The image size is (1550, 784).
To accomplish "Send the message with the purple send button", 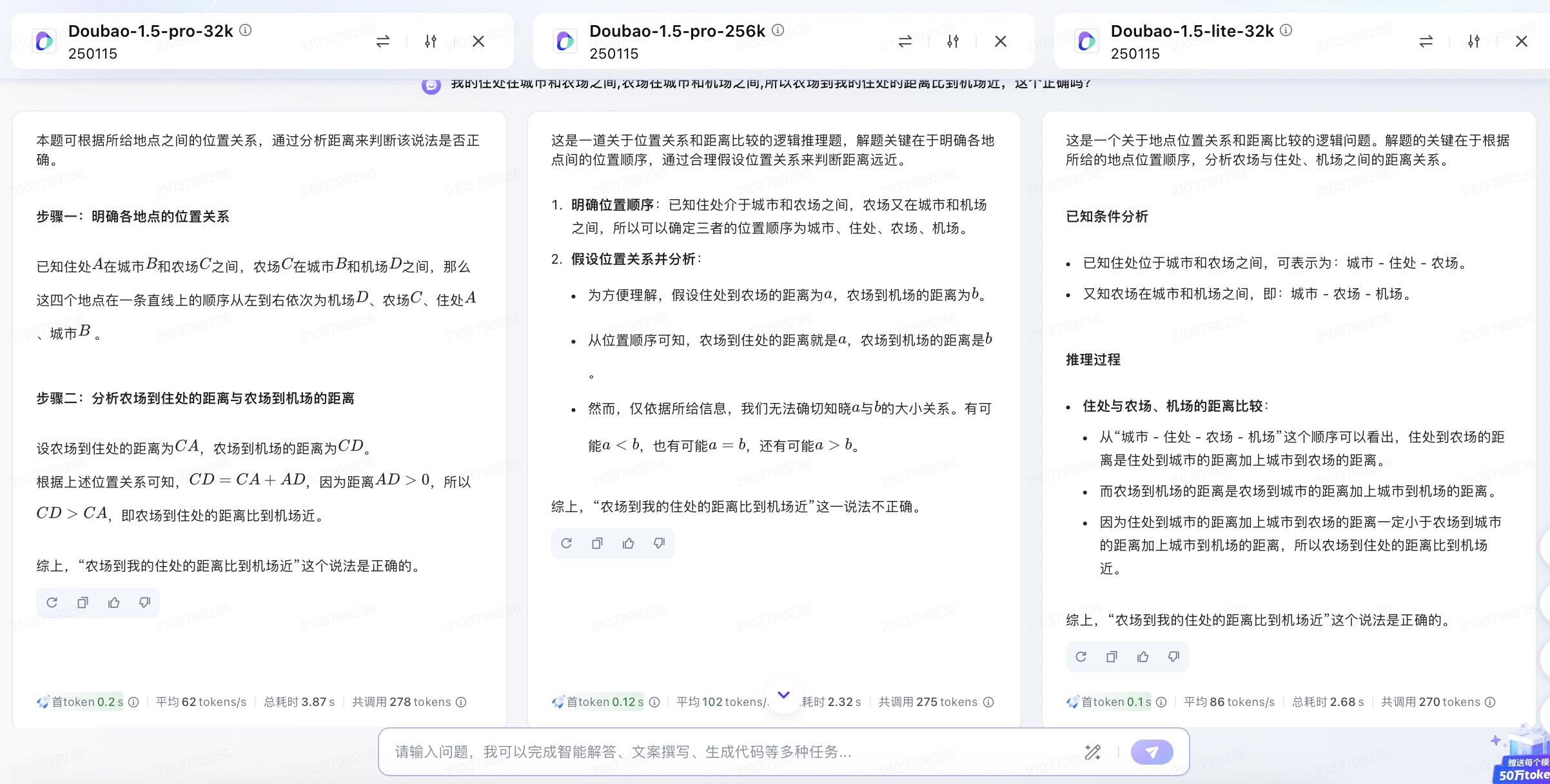I will 1152,752.
